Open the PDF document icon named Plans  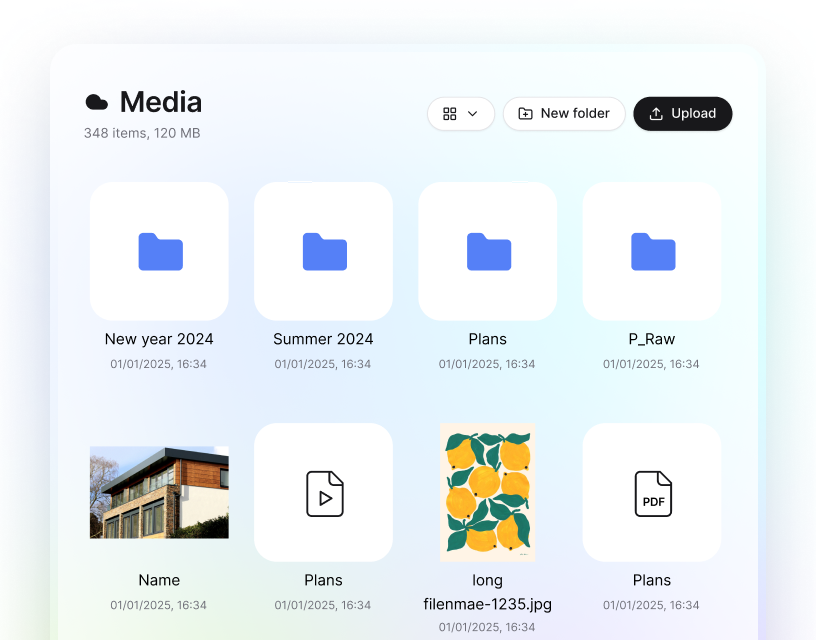coord(652,492)
